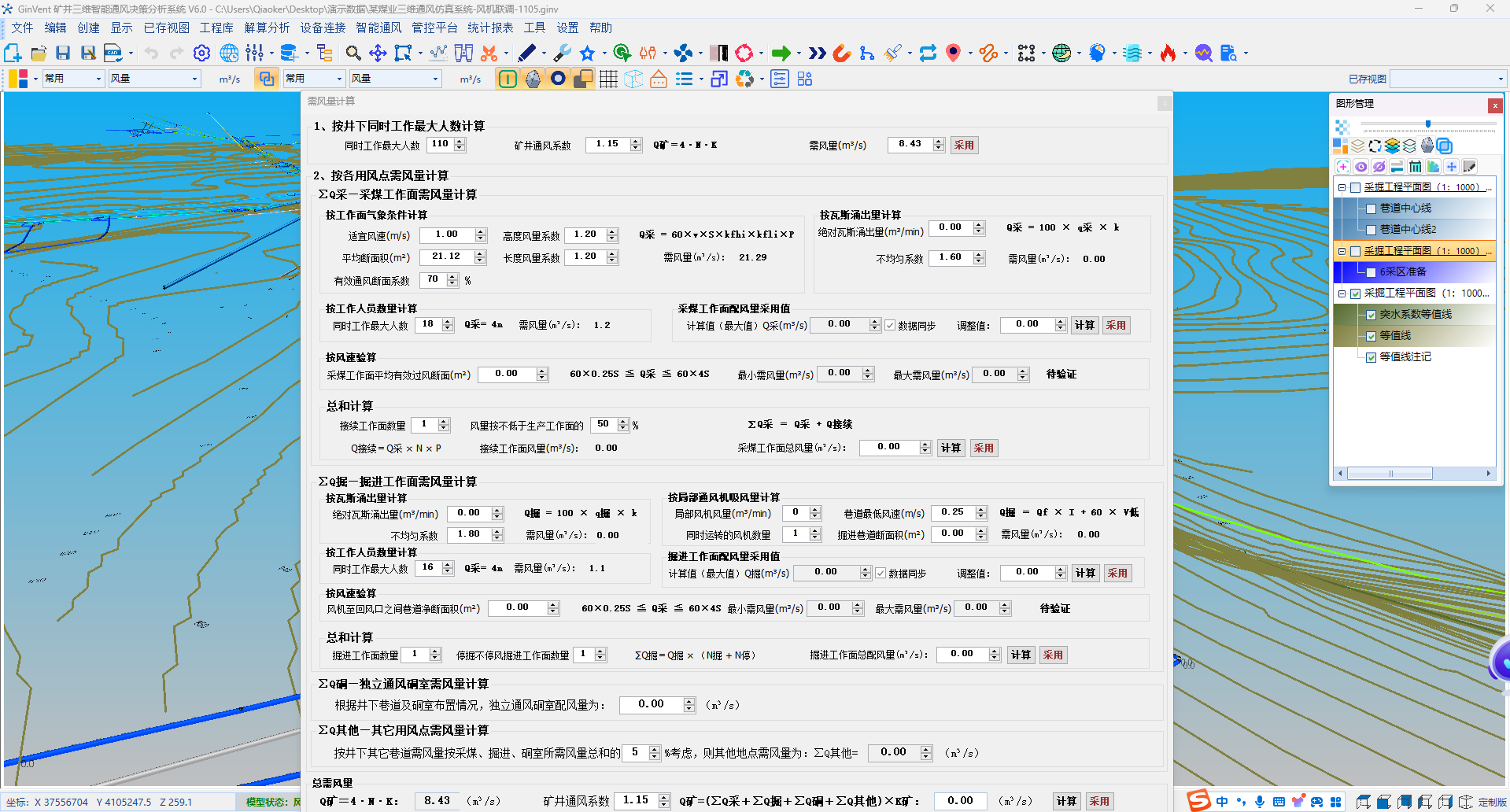Viewport: 1510px width, 812px height.
Task: Toggle 6采区准备 layer checkbox
Action: coord(1372,272)
